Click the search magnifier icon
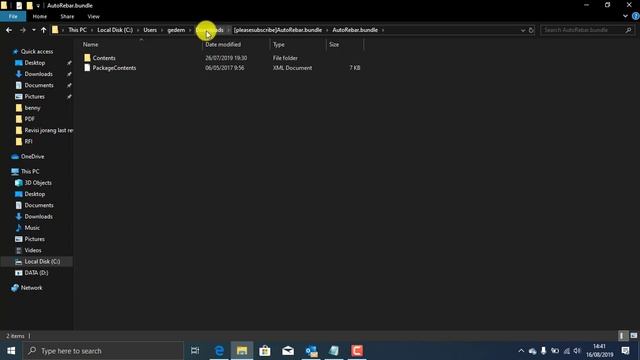 point(629,30)
